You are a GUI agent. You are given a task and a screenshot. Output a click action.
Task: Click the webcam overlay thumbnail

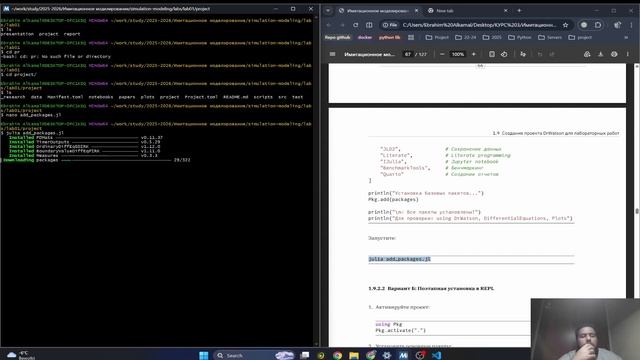[x=585, y=329]
